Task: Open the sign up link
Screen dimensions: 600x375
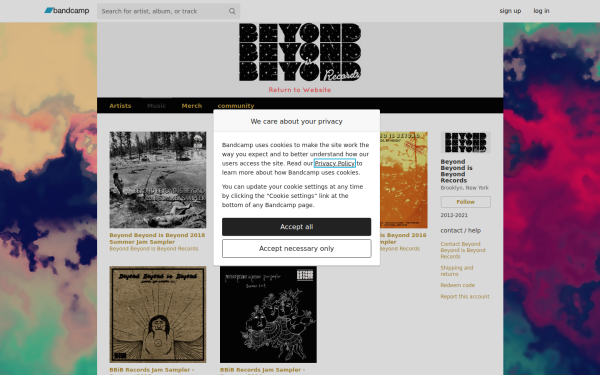Action: 510,11
